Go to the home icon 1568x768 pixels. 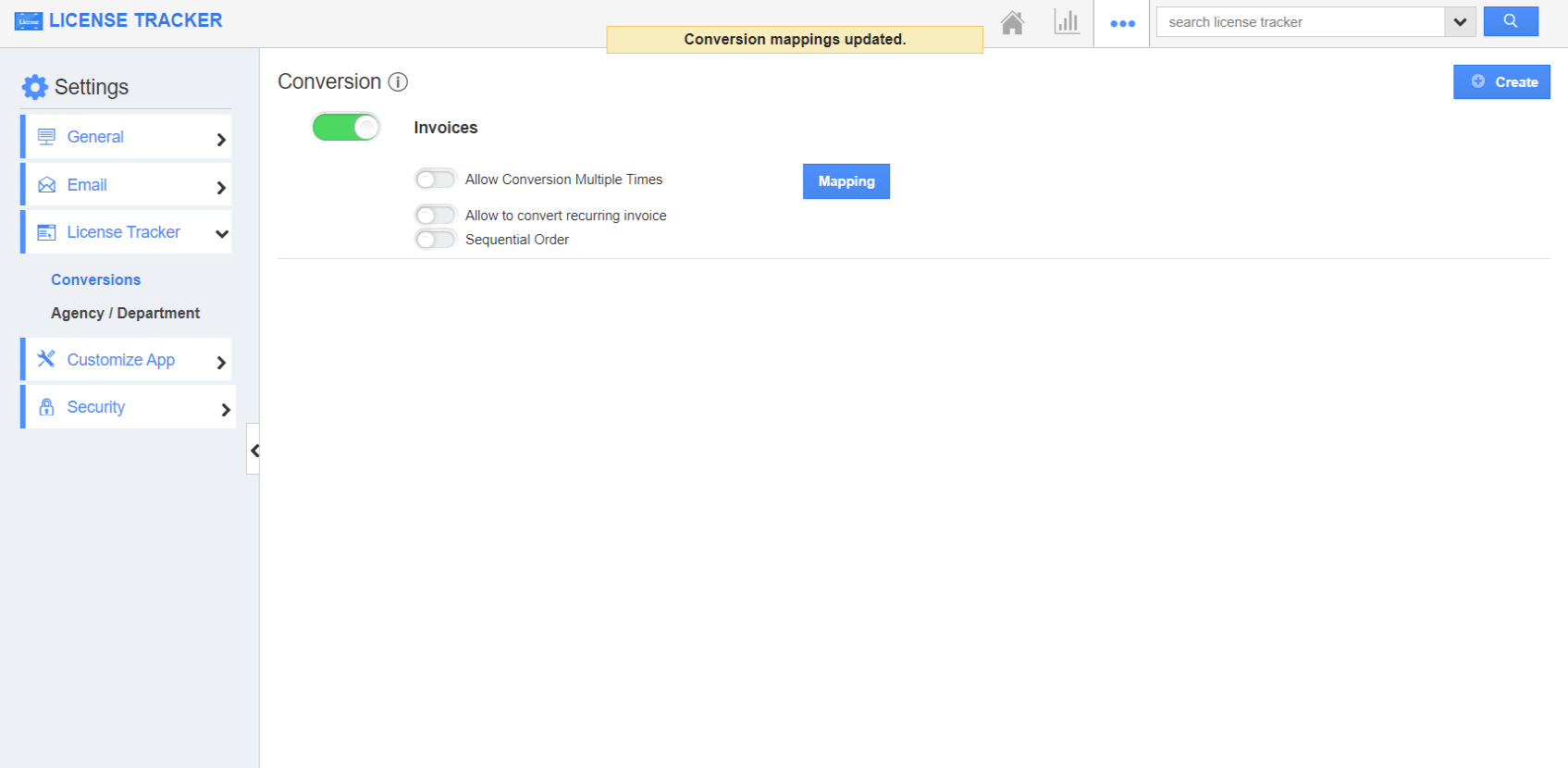[1012, 23]
